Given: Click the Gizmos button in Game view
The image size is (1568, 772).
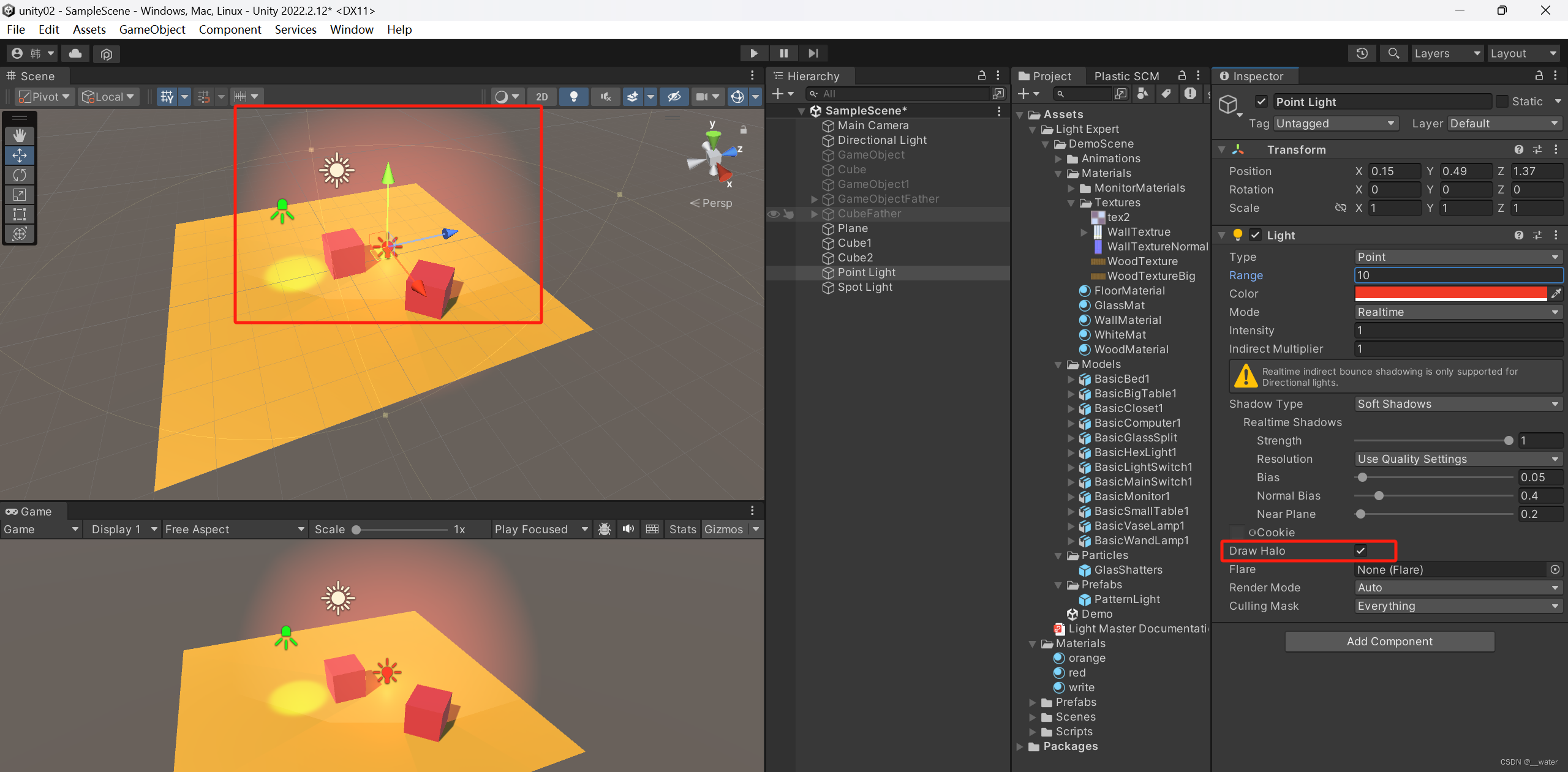Looking at the screenshot, I should pyautogui.click(x=723, y=529).
